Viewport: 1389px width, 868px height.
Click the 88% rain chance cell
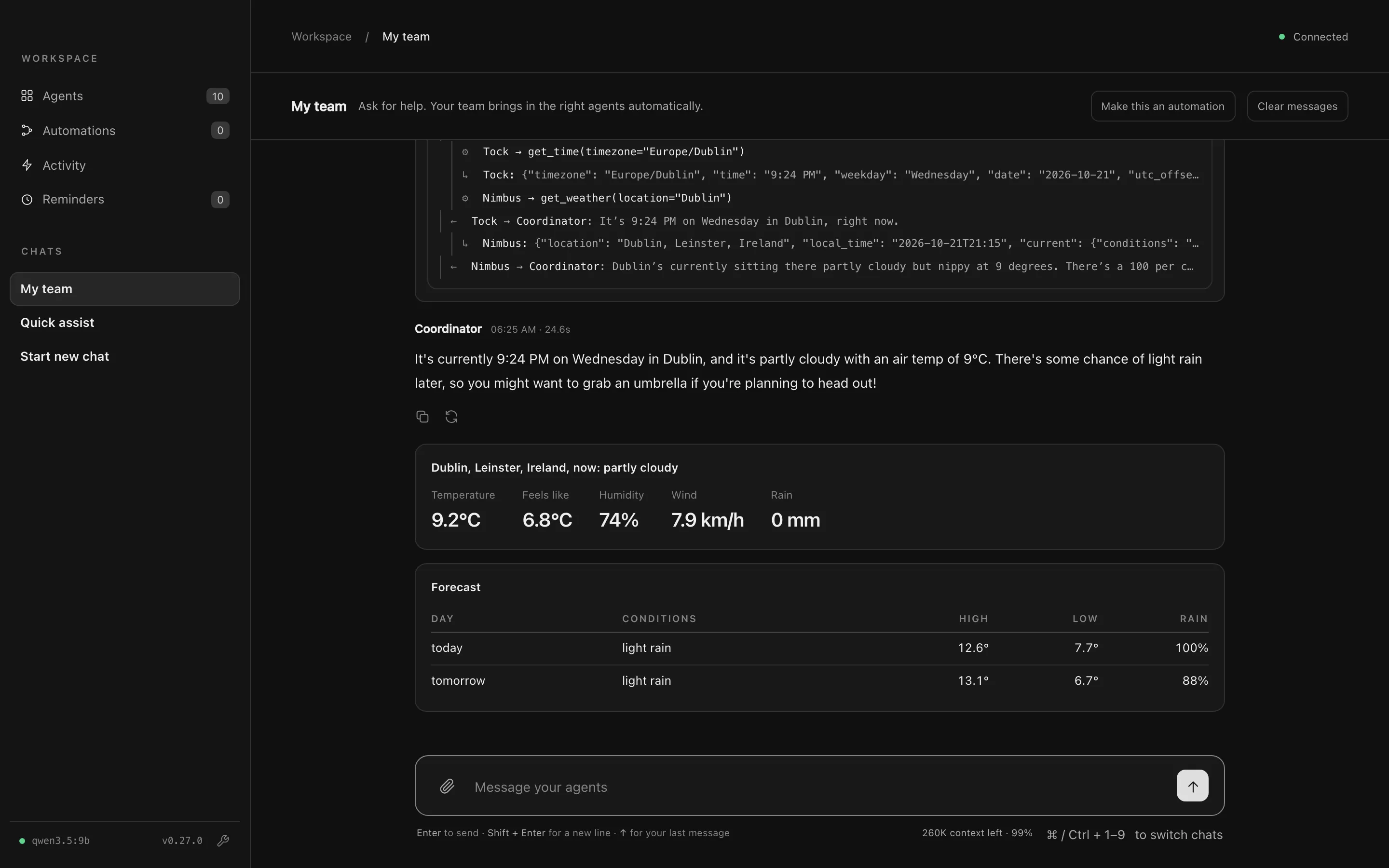(1195, 681)
